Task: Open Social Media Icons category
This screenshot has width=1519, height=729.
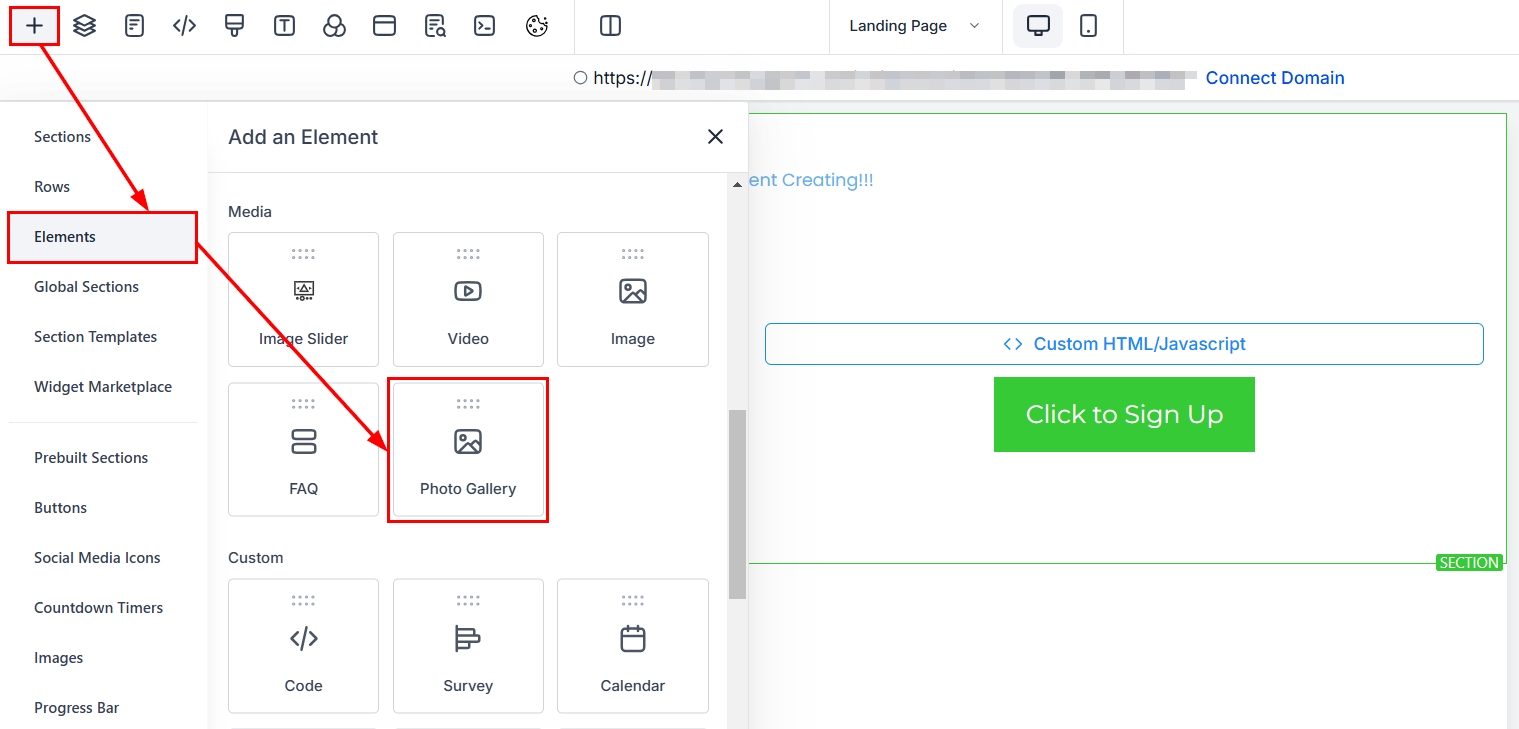Action: (97, 558)
